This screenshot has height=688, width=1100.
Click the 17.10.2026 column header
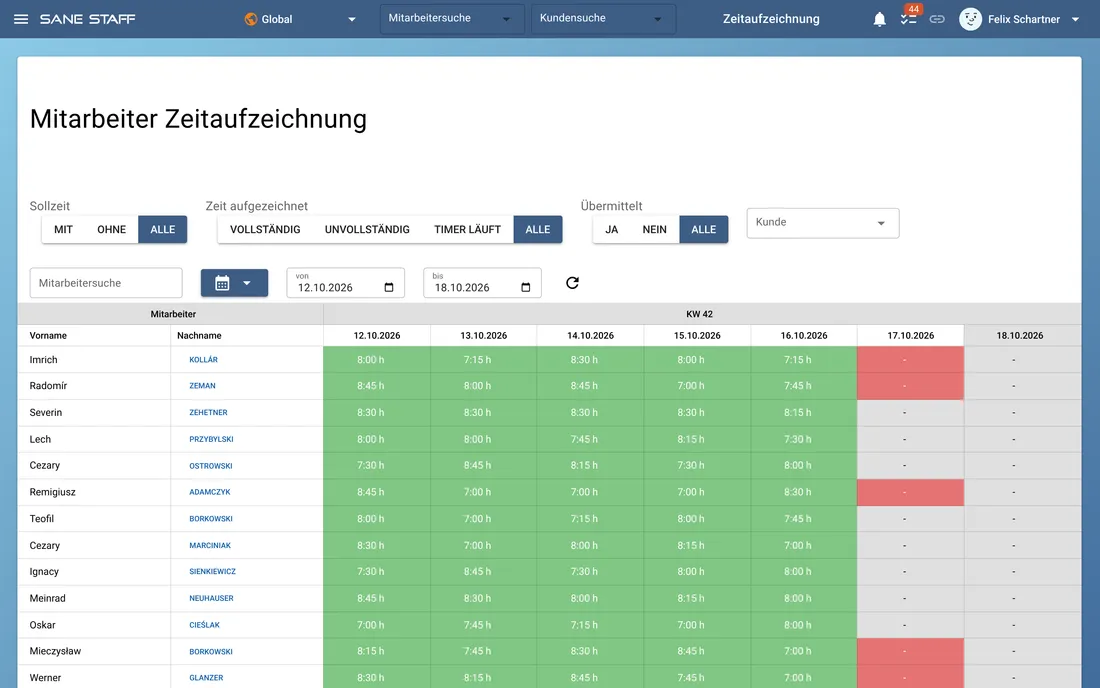pyautogui.click(x=911, y=336)
